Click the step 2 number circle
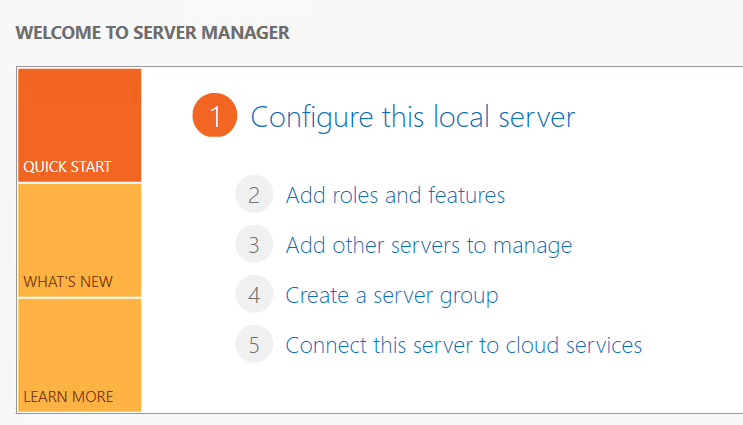The image size is (743, 425). tap(254, 194)
